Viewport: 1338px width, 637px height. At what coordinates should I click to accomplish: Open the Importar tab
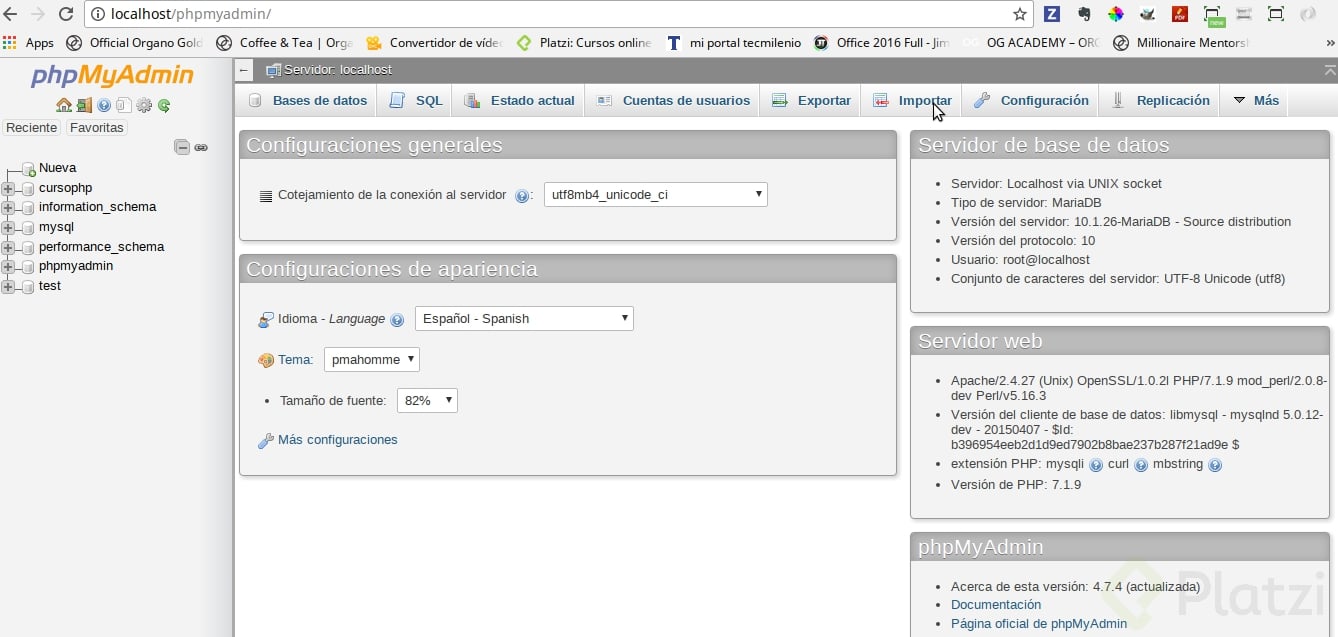tap(912, 100)
